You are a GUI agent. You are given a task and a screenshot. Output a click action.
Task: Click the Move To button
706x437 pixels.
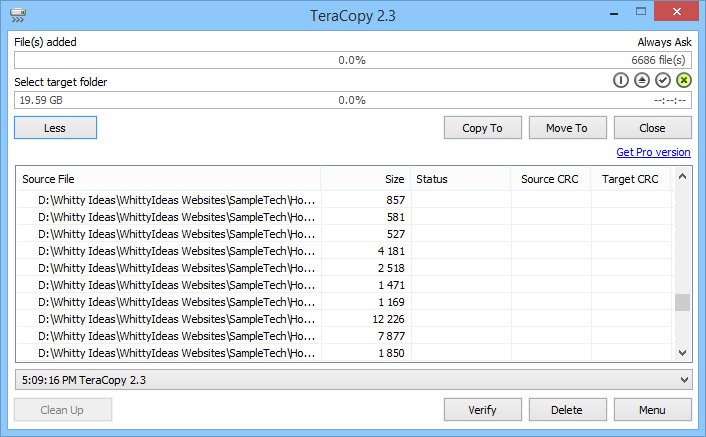[x=567, y=128]
